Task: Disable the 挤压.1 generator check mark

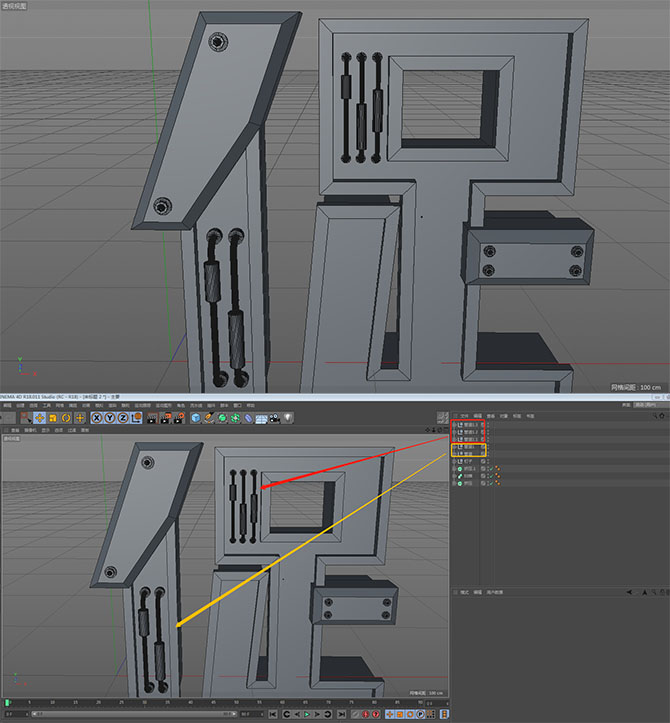Action: (x=492, y=468)
